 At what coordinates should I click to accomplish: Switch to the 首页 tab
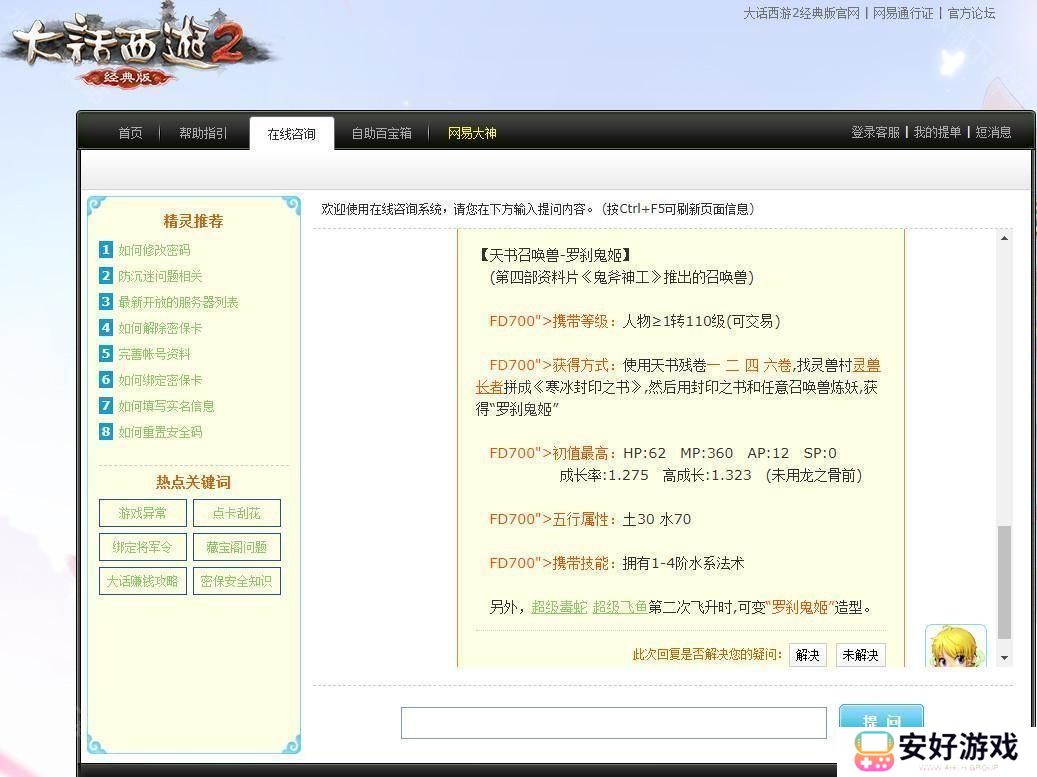[x=130, y=133]
